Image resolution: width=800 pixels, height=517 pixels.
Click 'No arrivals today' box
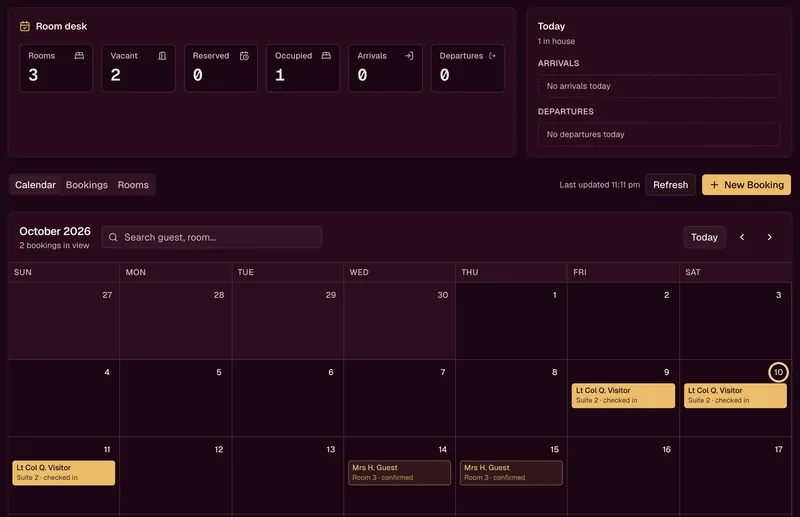[659, 86]
